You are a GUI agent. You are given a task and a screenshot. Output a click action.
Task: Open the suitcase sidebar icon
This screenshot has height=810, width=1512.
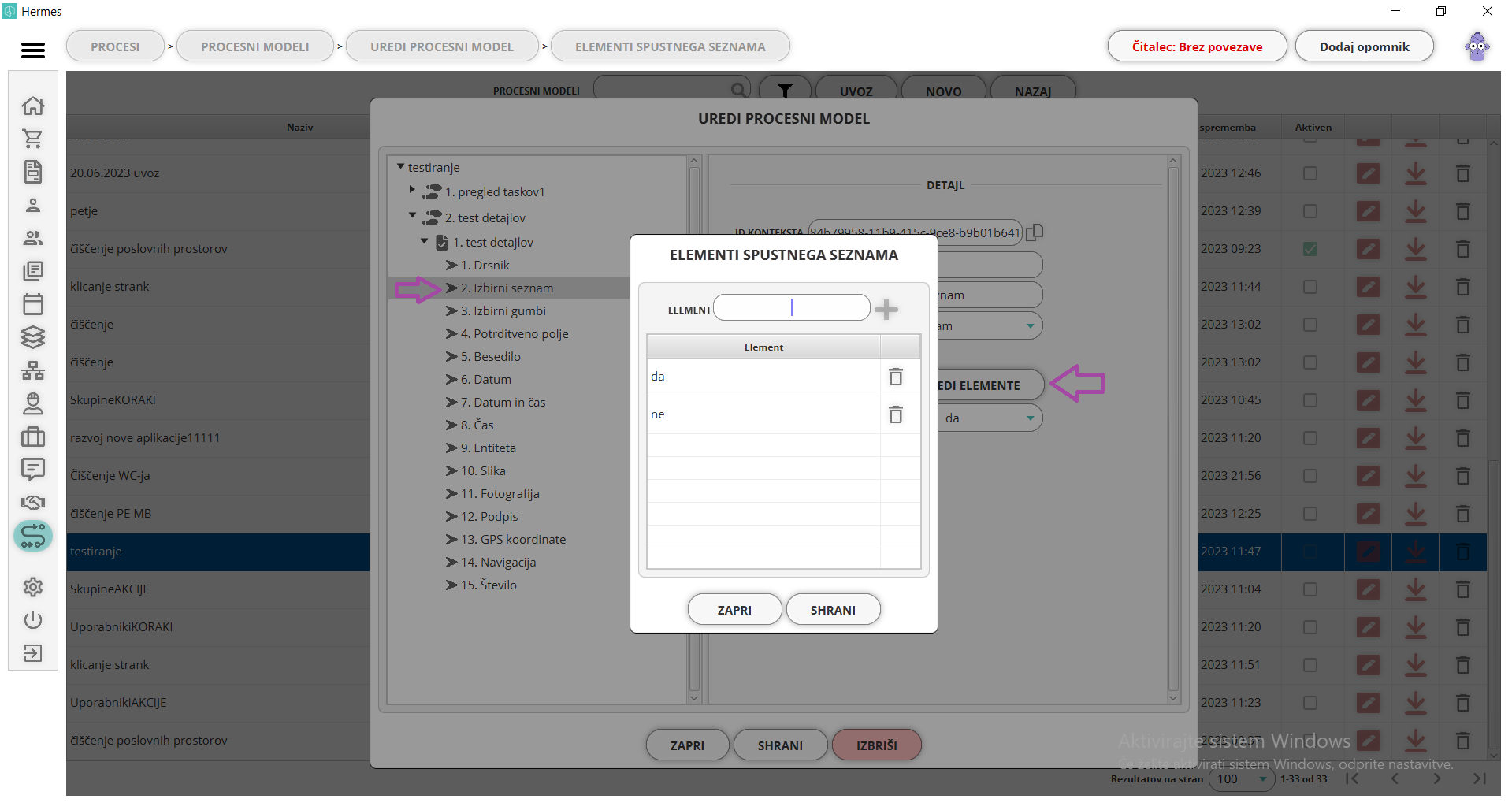pos(33,437)
